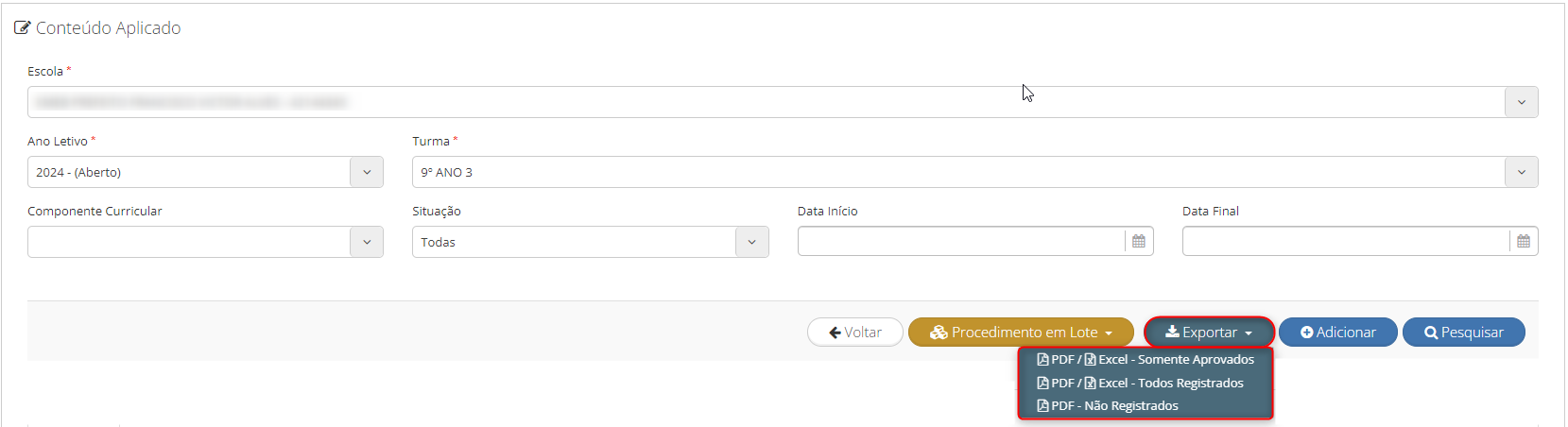This screenshot has height=427, width=1568.
Task: Click the magnifier icon on Pesquisar button
Action: pos(1431,333)
